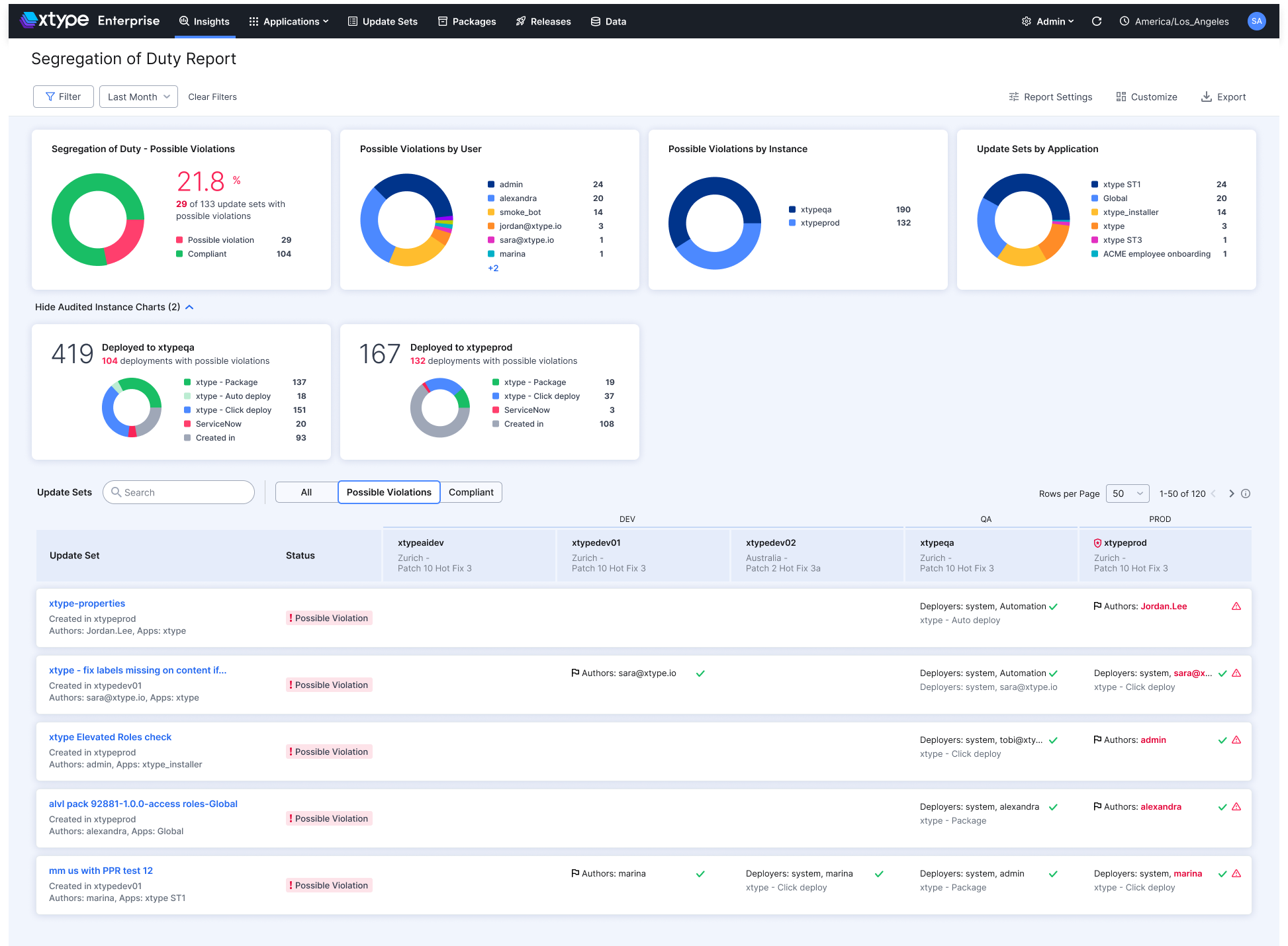Open the Insights nav item
Viewport: 1288px width, 946px height.
point(204,21)
